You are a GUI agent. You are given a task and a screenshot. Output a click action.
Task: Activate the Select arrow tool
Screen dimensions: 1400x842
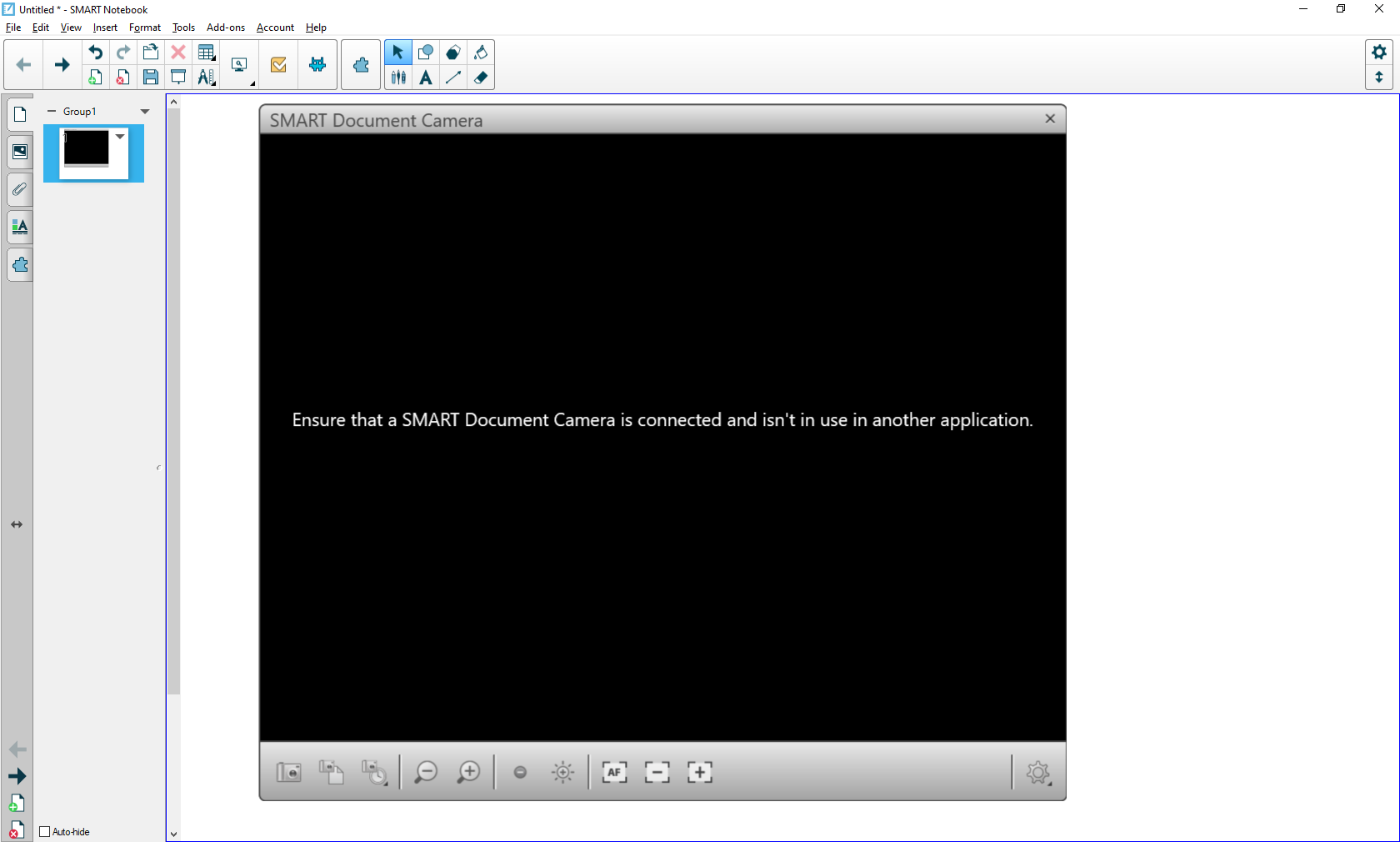[x=398, y=53]
